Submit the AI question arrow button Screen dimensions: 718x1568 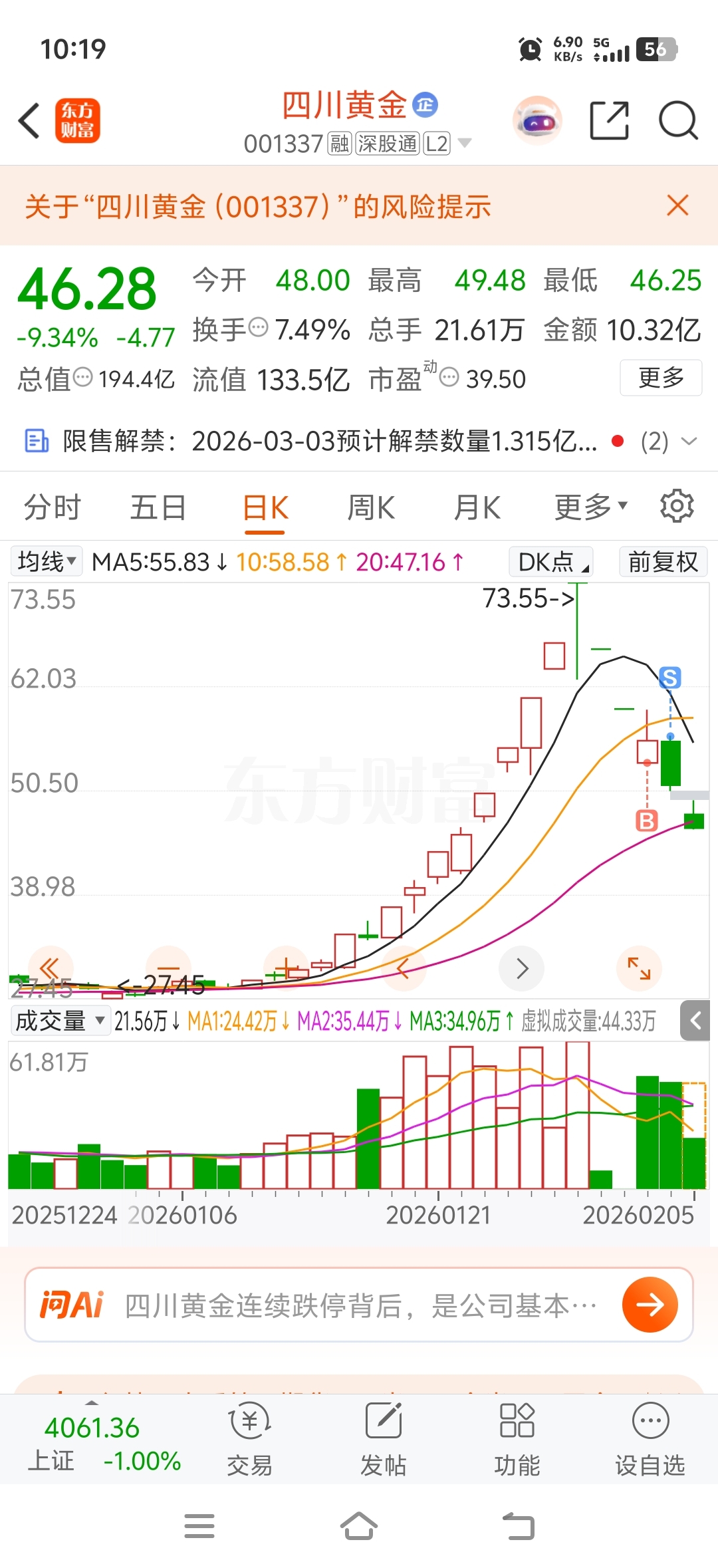click(x=650, y=1305)
